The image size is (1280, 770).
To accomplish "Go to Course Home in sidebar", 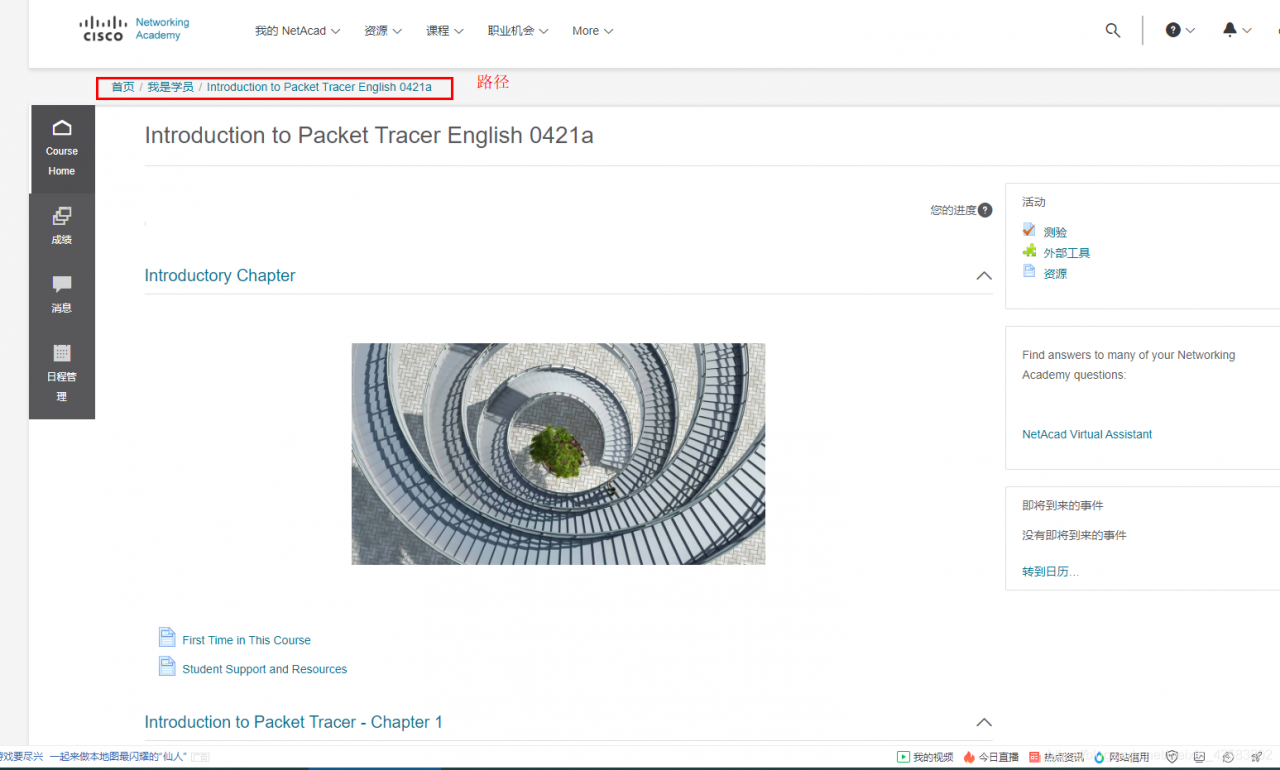I will (62, 149).
